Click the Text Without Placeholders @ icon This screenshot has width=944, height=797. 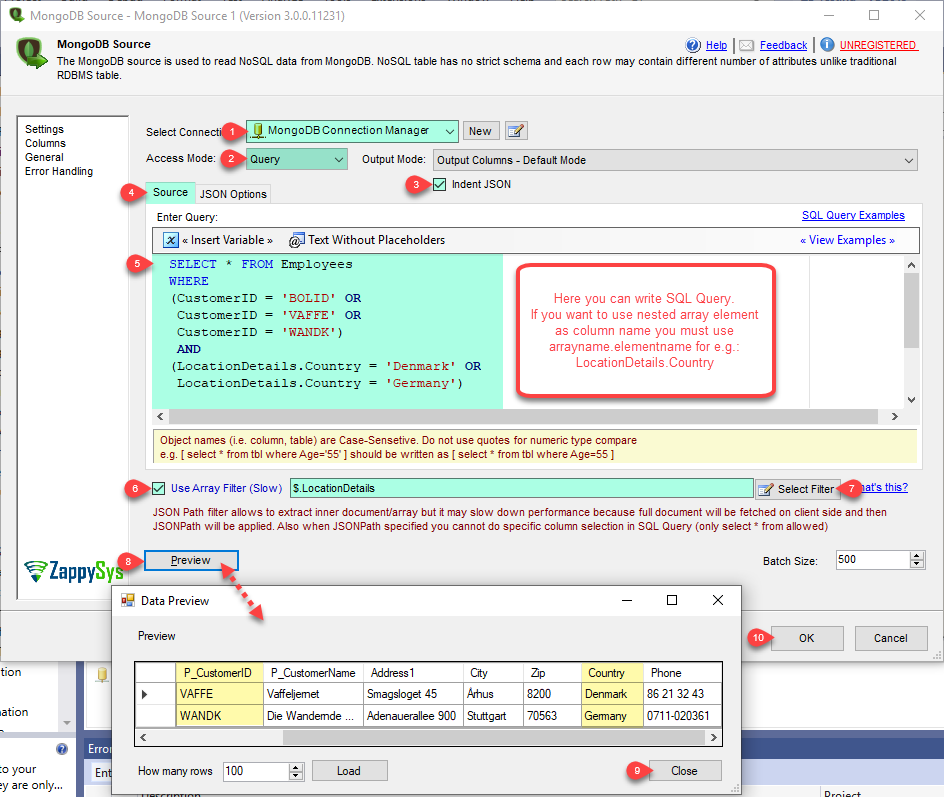coord(296,240)
